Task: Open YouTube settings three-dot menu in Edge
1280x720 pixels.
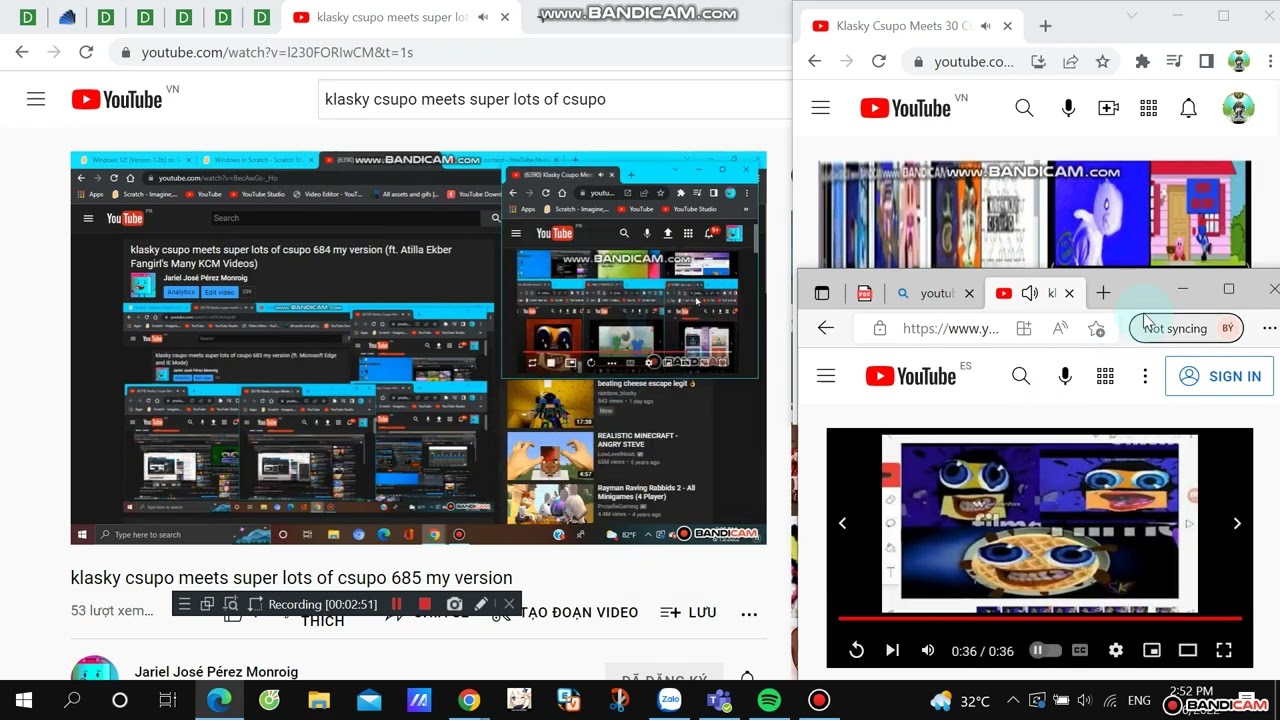Action: click(1145, 376)
